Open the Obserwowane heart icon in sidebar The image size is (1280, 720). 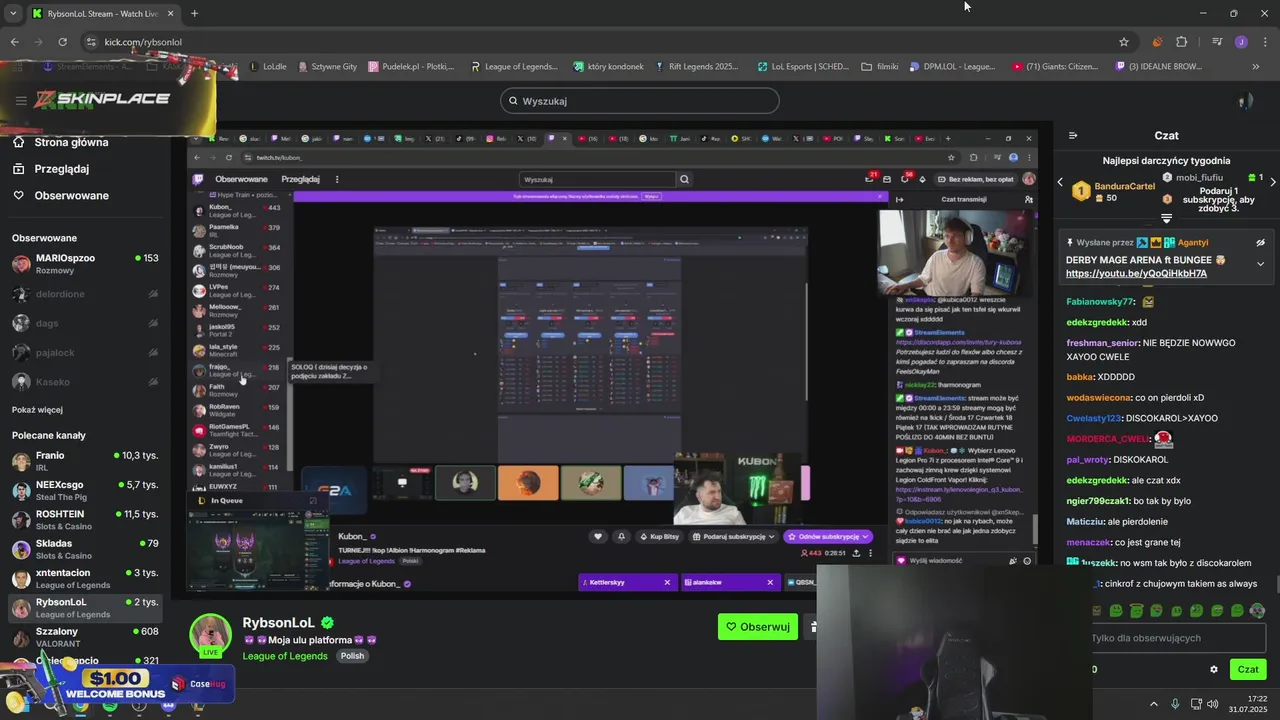(18, 195)
